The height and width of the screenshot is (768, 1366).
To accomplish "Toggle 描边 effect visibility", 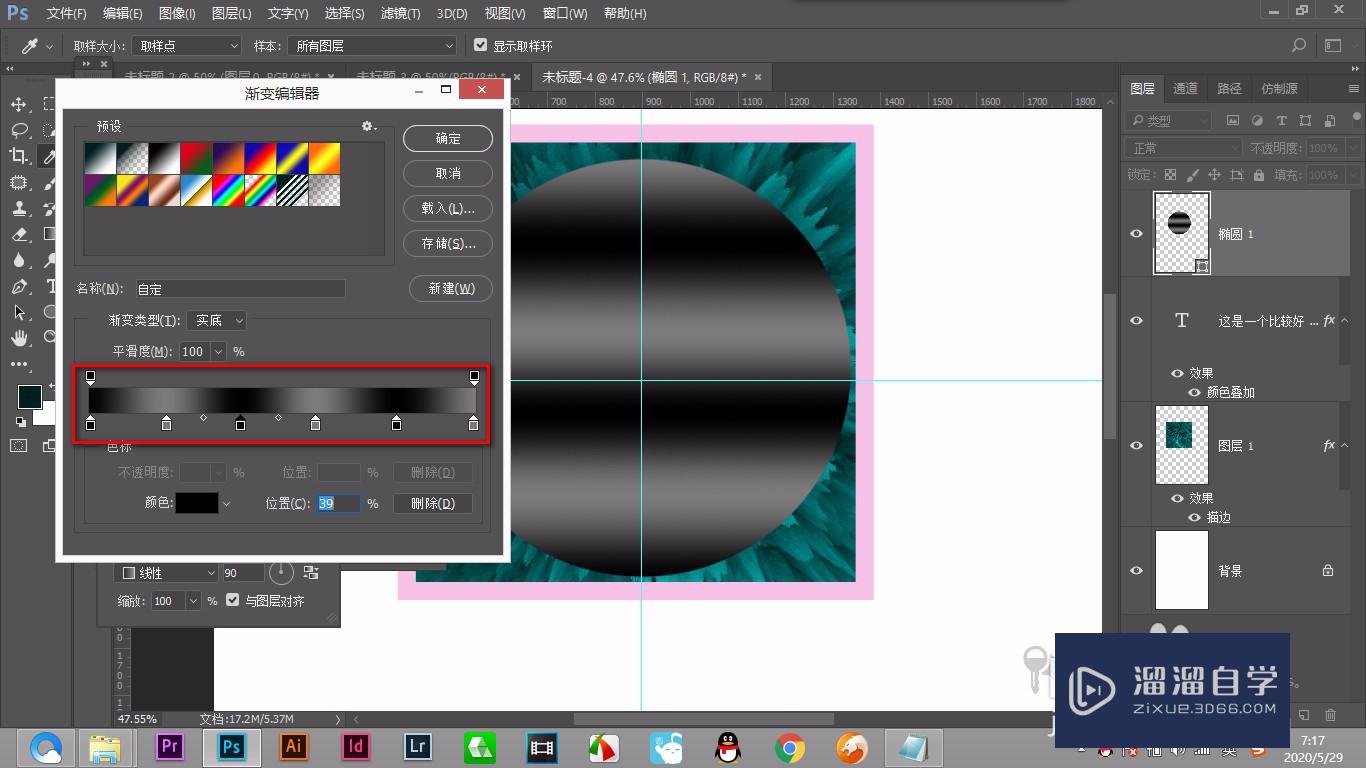I will pyautogui.click(x=1195, y=517).
